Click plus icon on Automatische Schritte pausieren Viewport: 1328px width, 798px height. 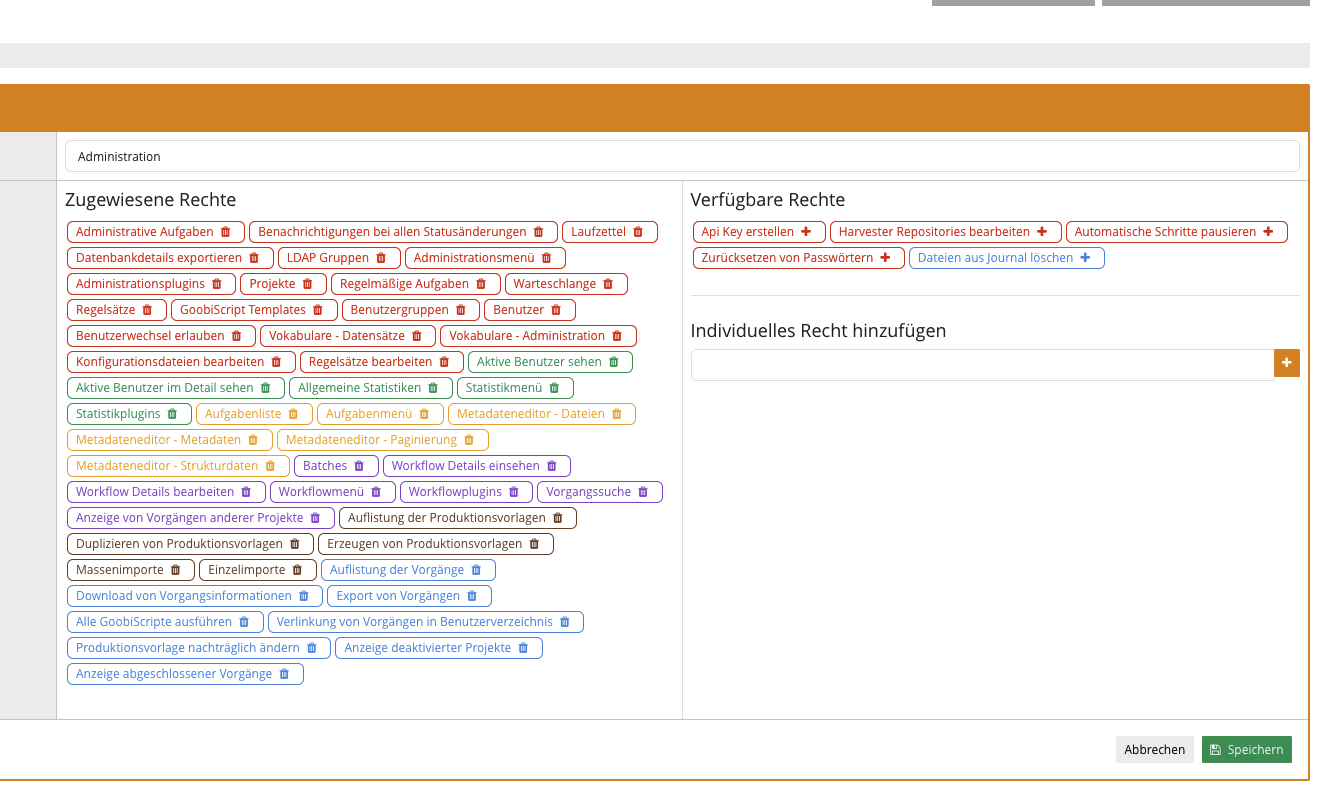pos(1268,232)
